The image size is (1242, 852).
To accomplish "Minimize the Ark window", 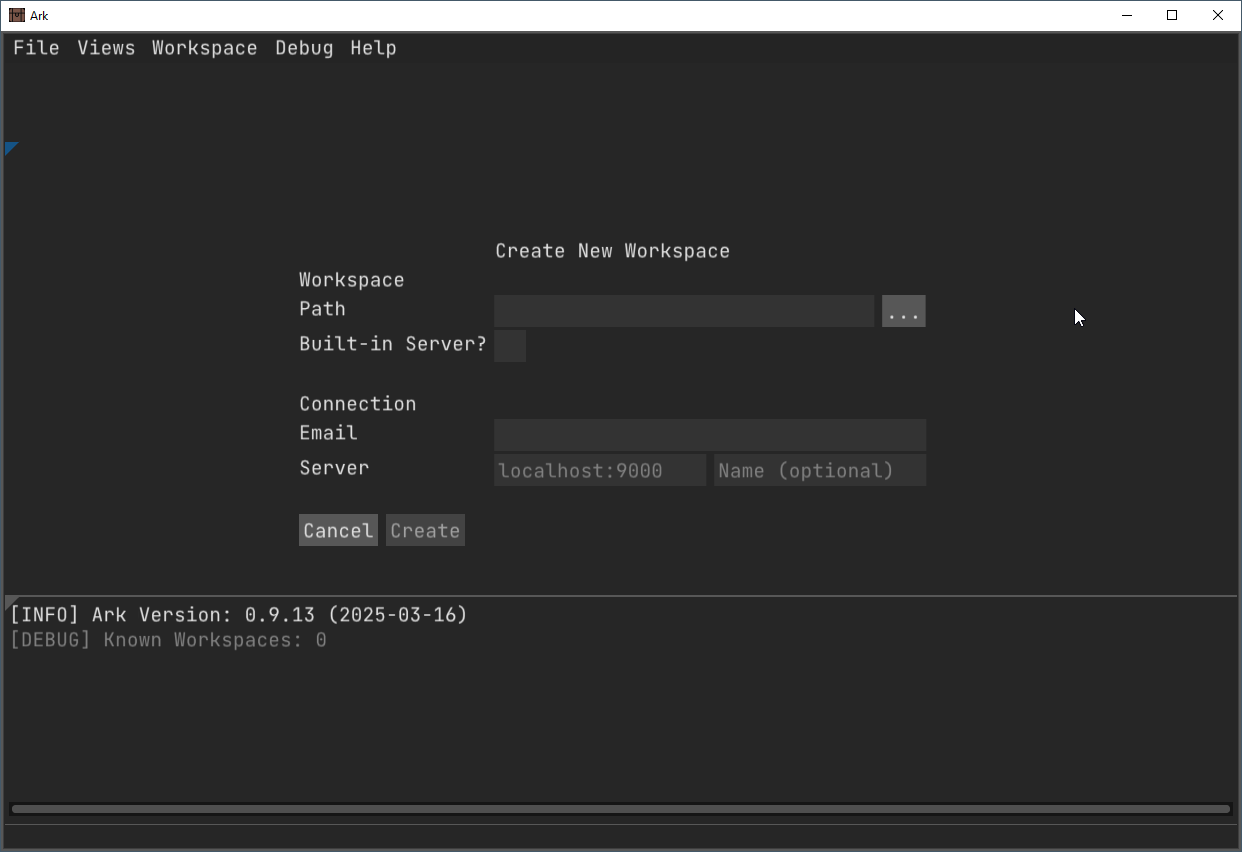I will 1127,15.
